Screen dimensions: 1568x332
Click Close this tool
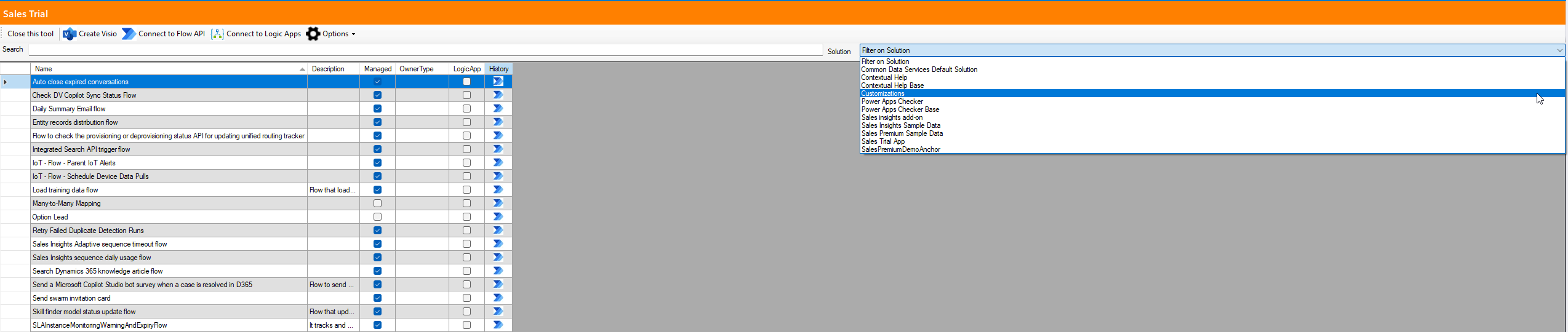(x=30, y=34)
